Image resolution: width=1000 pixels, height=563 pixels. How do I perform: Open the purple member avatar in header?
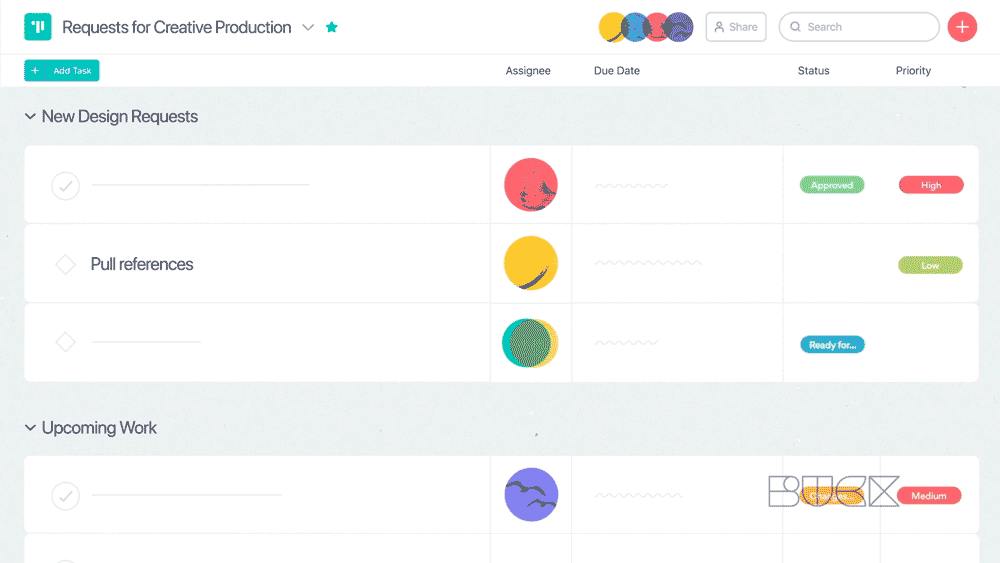[680, 27]
